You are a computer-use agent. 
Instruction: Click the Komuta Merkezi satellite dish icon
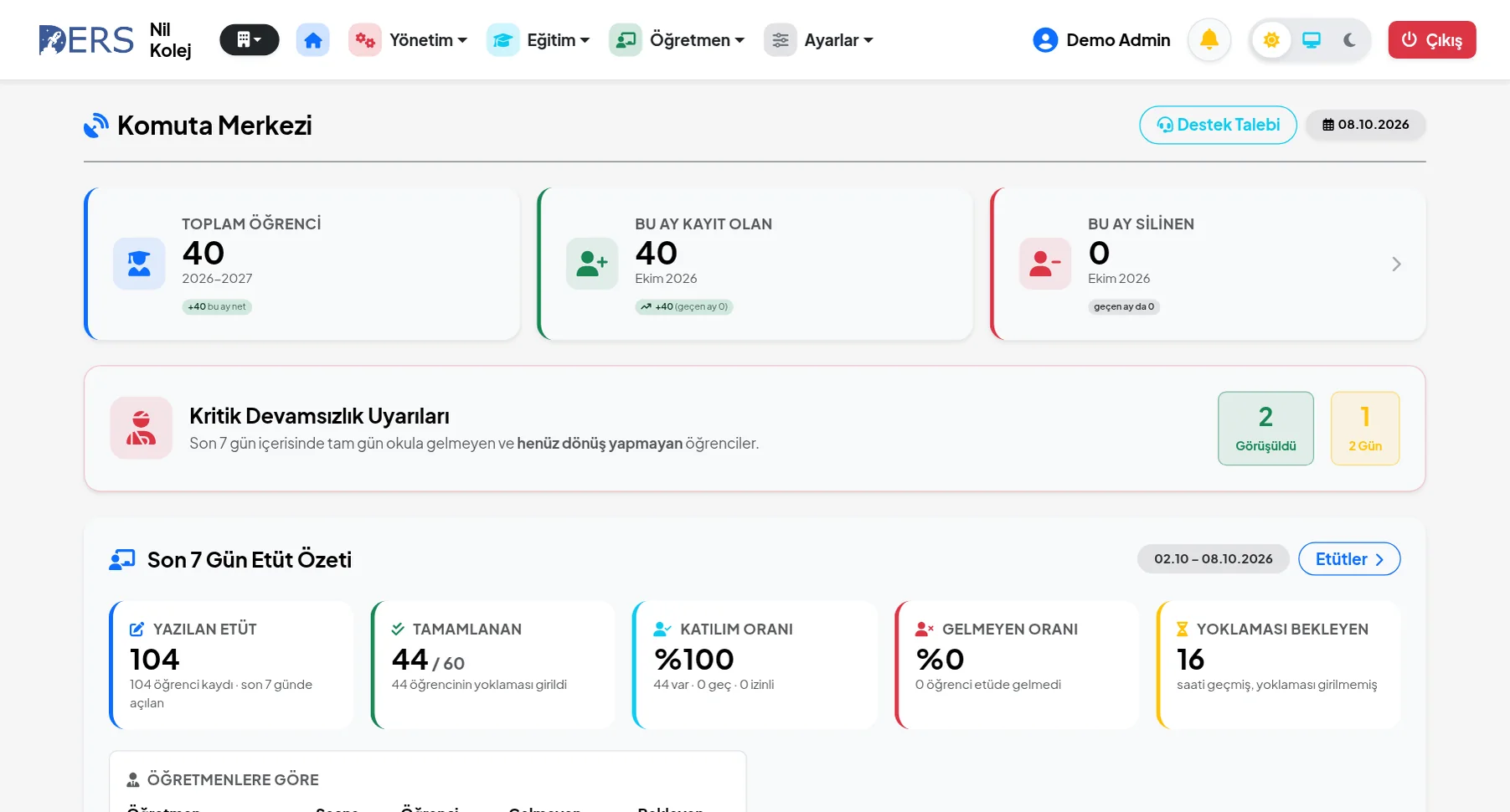coord(96,126)
